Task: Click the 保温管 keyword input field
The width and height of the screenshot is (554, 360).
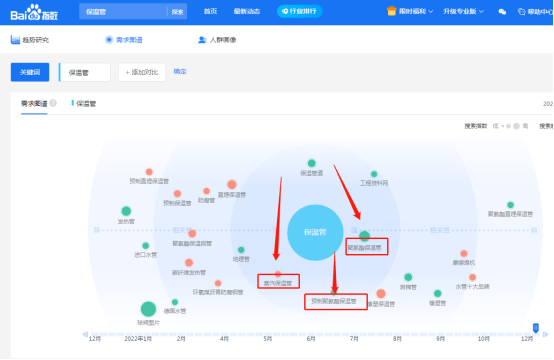Action: pos(84,72)
